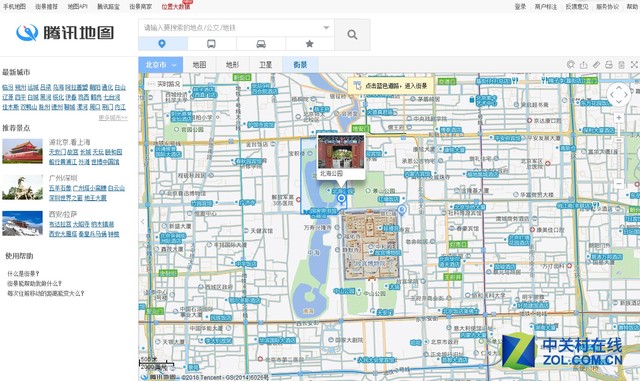Enter fullscreen map with expand icon
The image size is (640, 381).
coord(634,65)
